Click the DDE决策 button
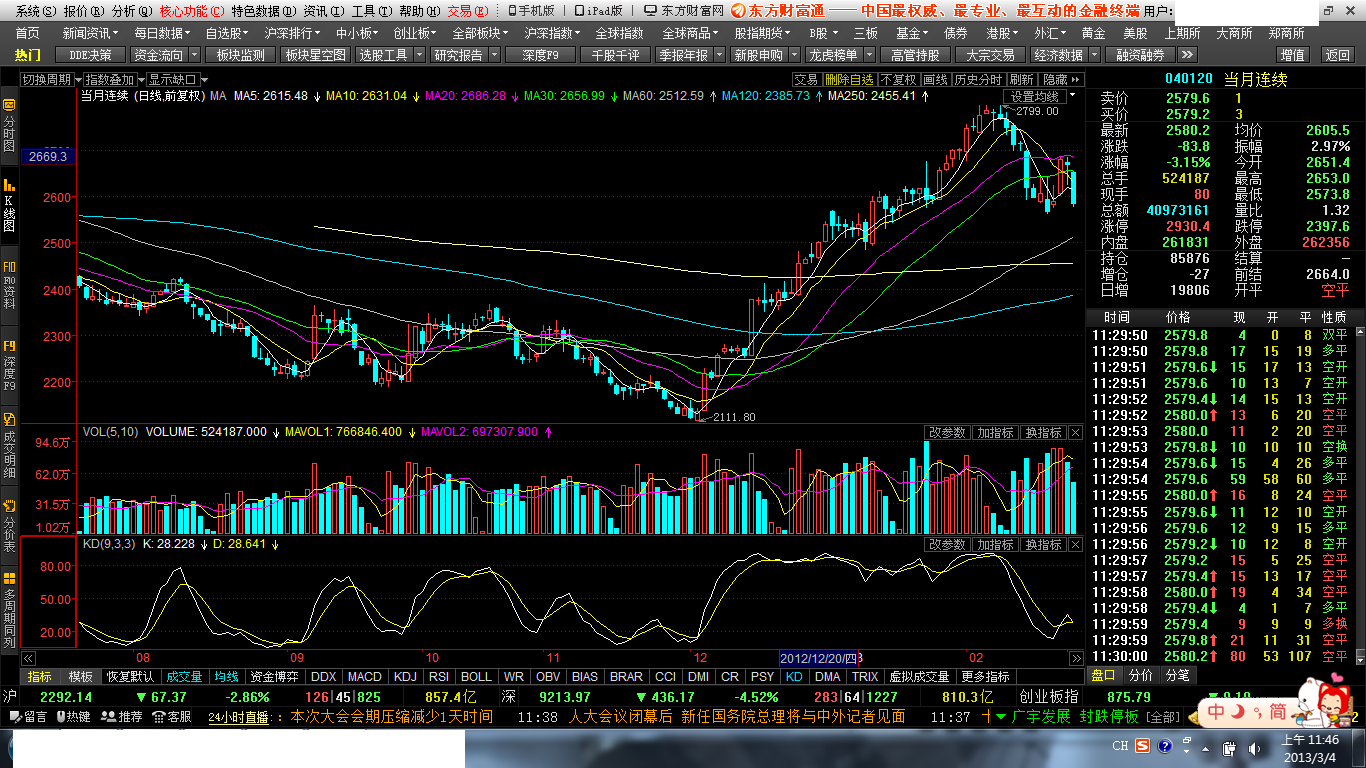The height and width of the screenshot is (768, 1366). [90, 55]
